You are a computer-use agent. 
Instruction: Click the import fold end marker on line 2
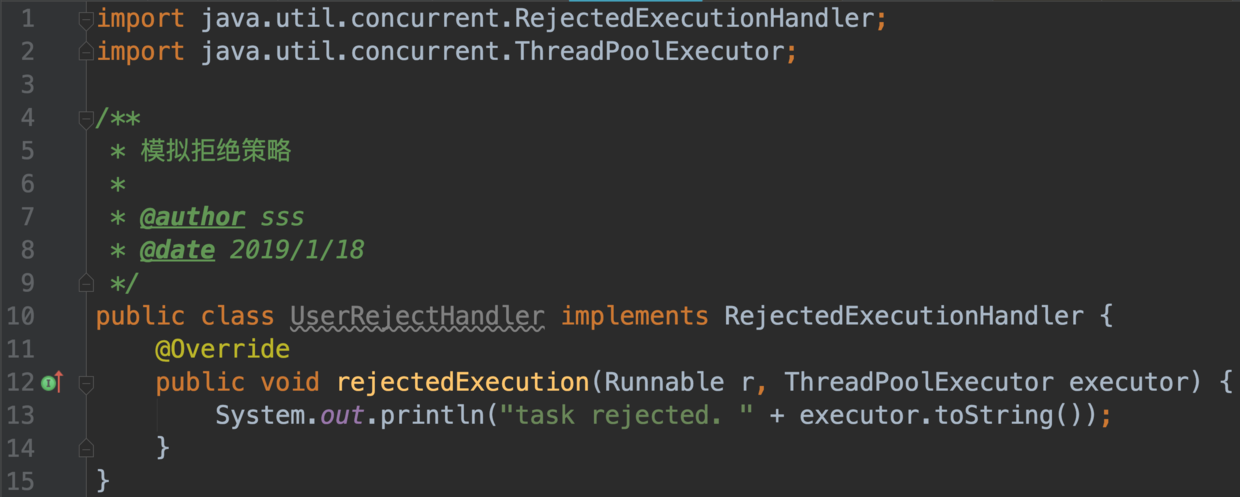pyautogui.click(x=86, y=51)
